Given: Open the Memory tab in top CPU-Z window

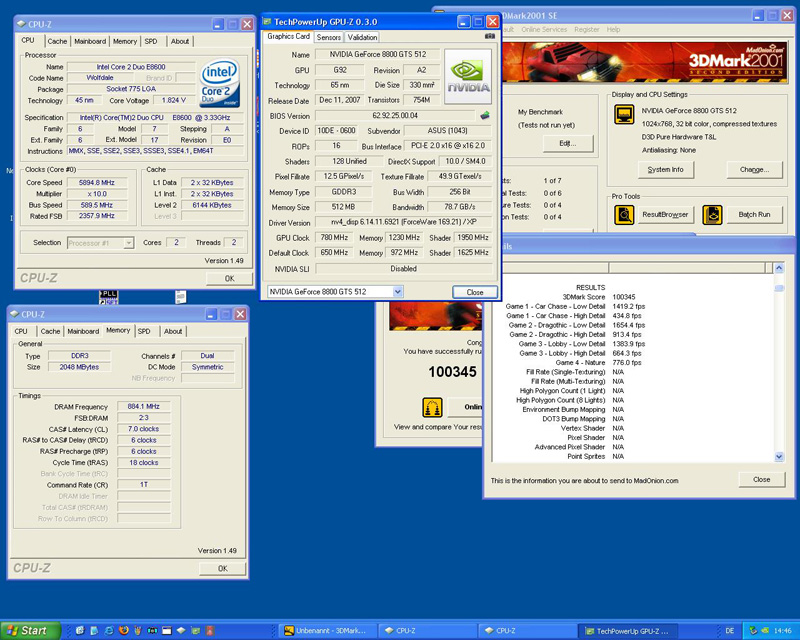Looking at the screenshot, I should (x=125, y=41).
